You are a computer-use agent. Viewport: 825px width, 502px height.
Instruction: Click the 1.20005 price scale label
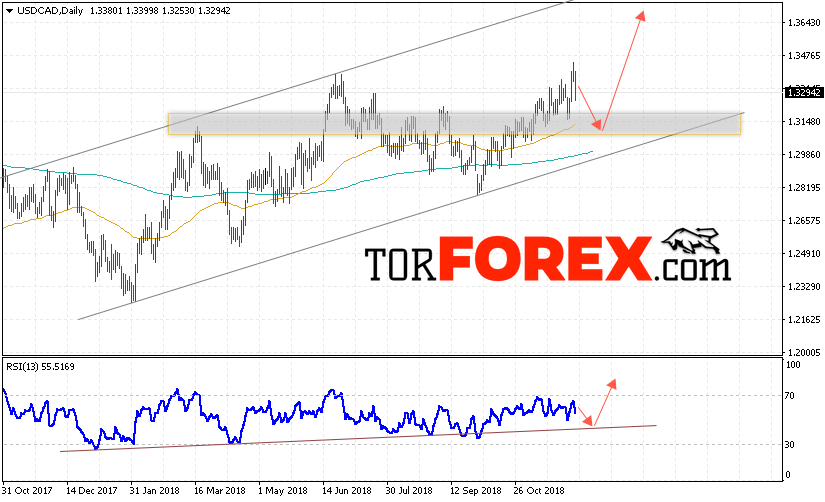pyautogui.click(x=803, y=353)
